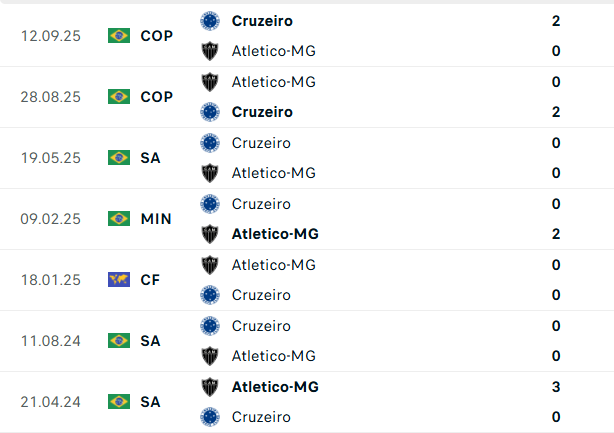Screen dimensions: 614x433
Task: Click the Atletico-MG crest in the 18.01.25 match
Action: tap(210, 265)
